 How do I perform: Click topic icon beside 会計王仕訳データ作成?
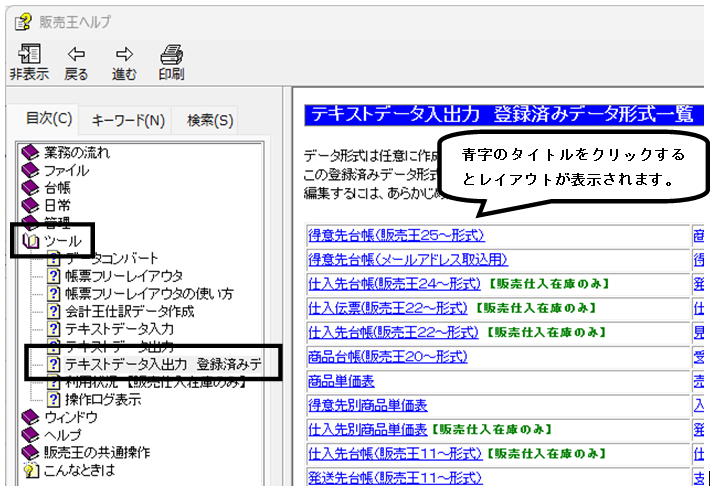pyautogui.click(x=53, y=311)
